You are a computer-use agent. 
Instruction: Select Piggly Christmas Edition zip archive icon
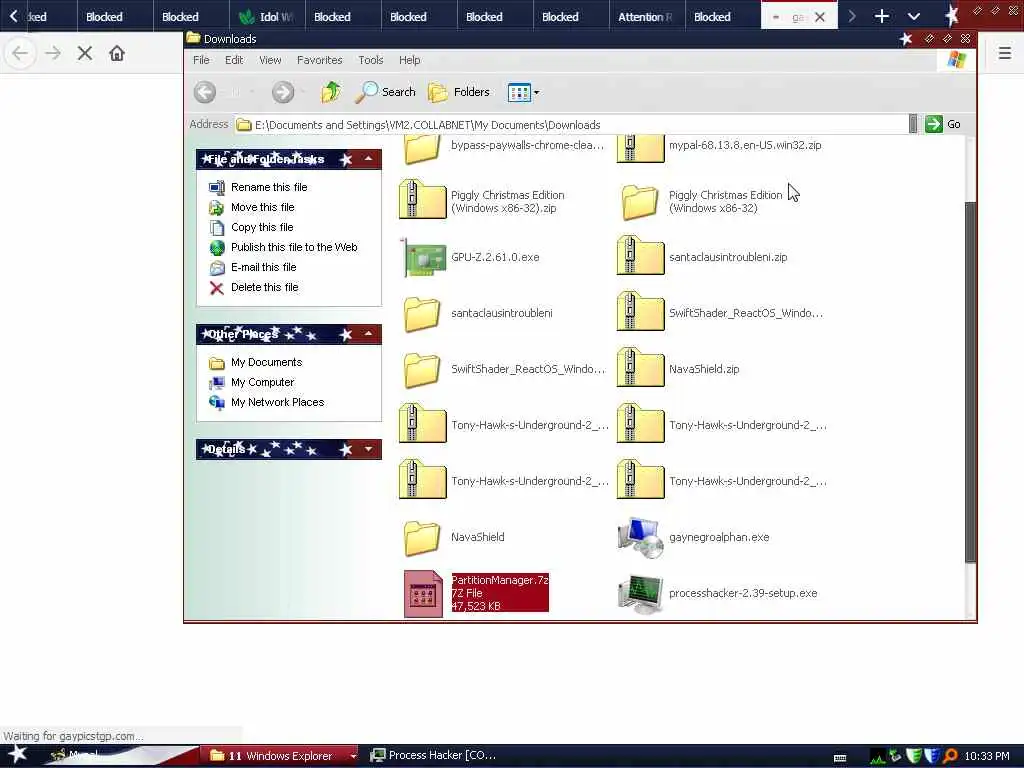click(x=423, y=200)
